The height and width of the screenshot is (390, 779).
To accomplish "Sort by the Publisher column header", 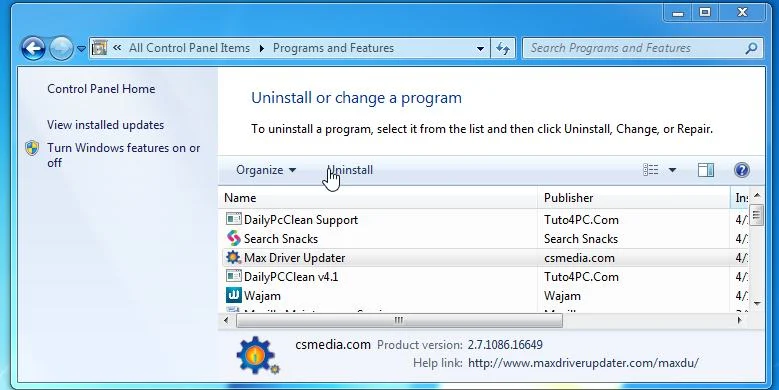I will [633, 198].
